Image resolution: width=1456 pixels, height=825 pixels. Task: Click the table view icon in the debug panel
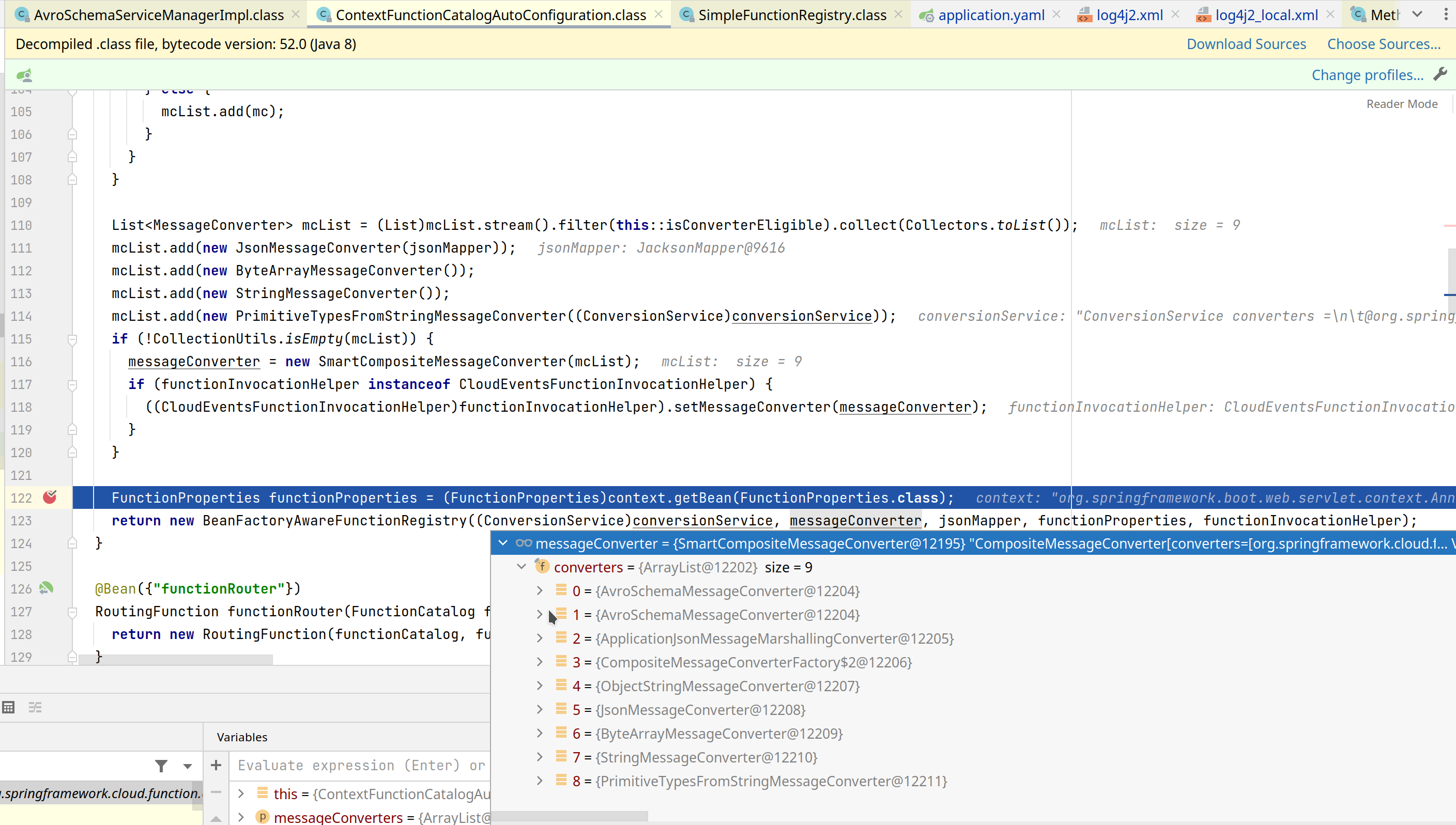8,707
